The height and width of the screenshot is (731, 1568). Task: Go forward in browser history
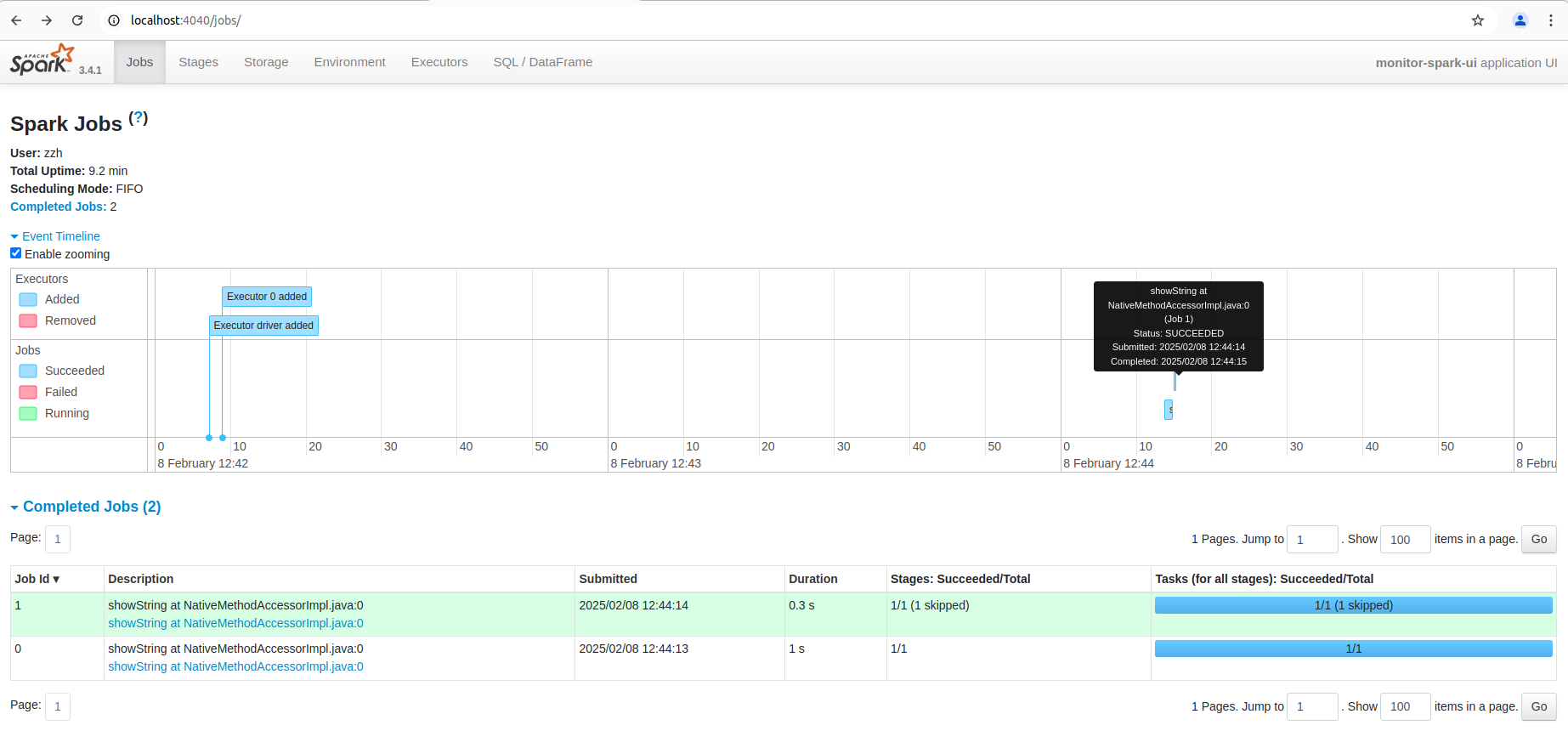click(x=47, y=20)
